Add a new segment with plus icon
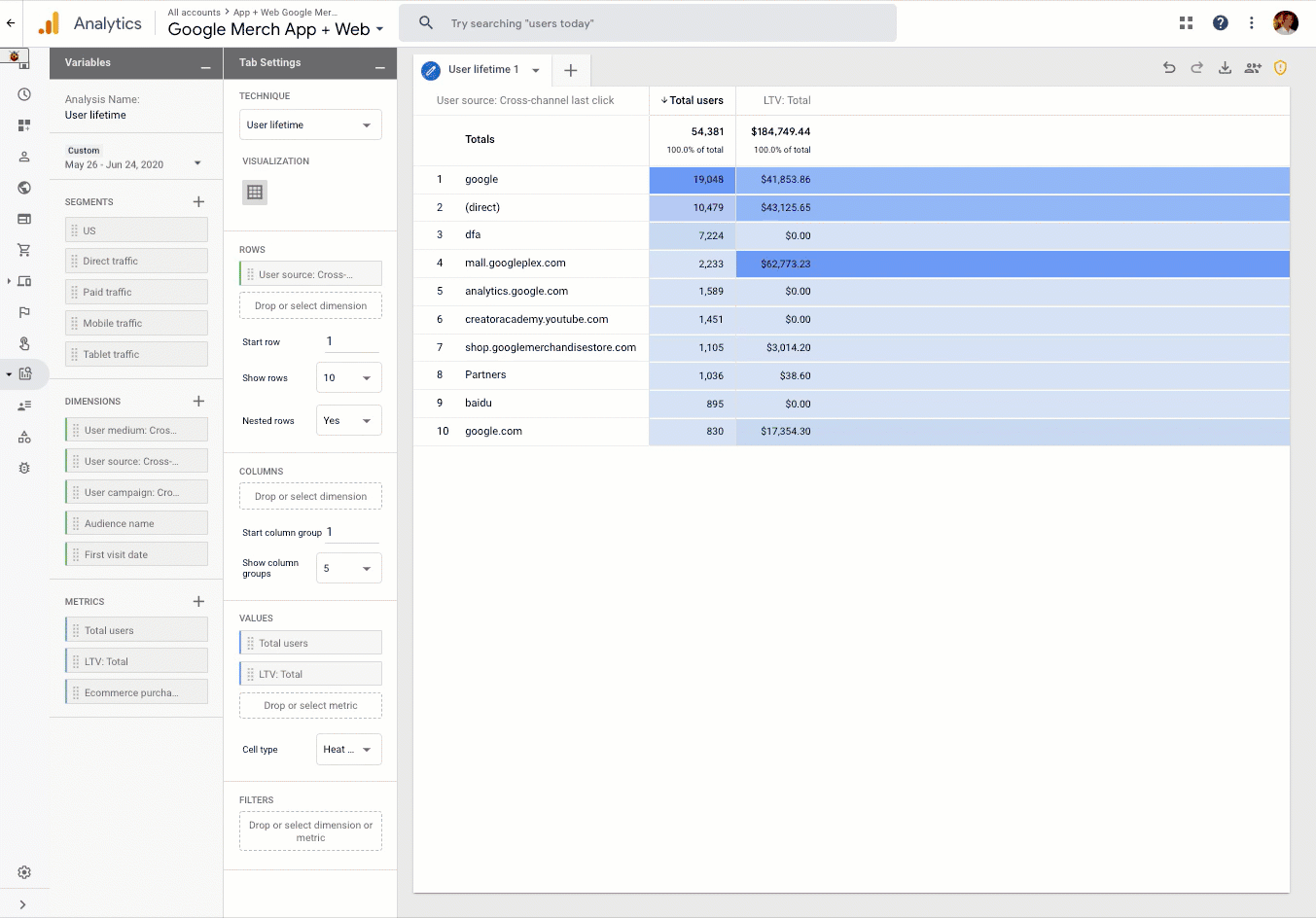1316x918 pixels. click(x=198, y=202)
